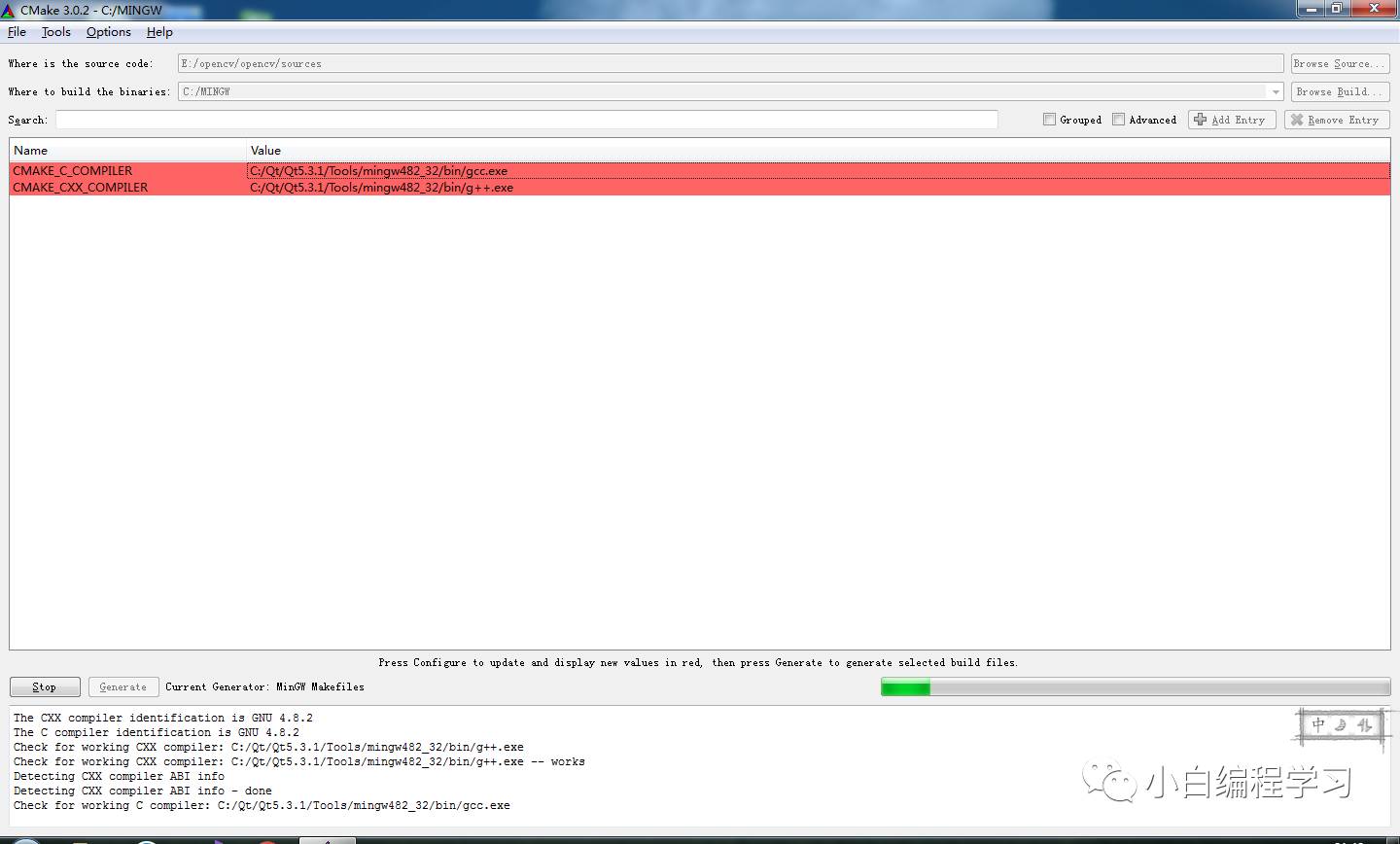Click log line 'The CXX compiler identification is GNU 4.8.2'
Screen dimensions: 1400x844
point(163,718)
